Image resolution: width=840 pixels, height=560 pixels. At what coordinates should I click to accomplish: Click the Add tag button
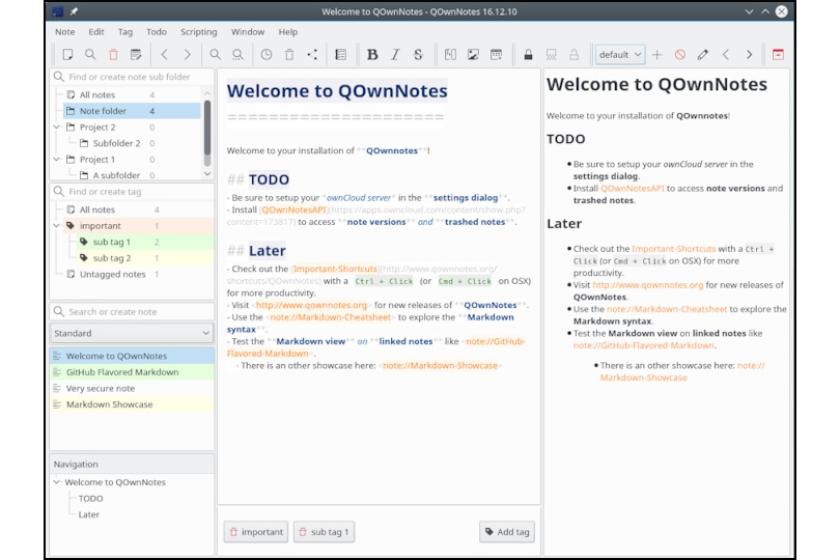click(x=507, y=532)
